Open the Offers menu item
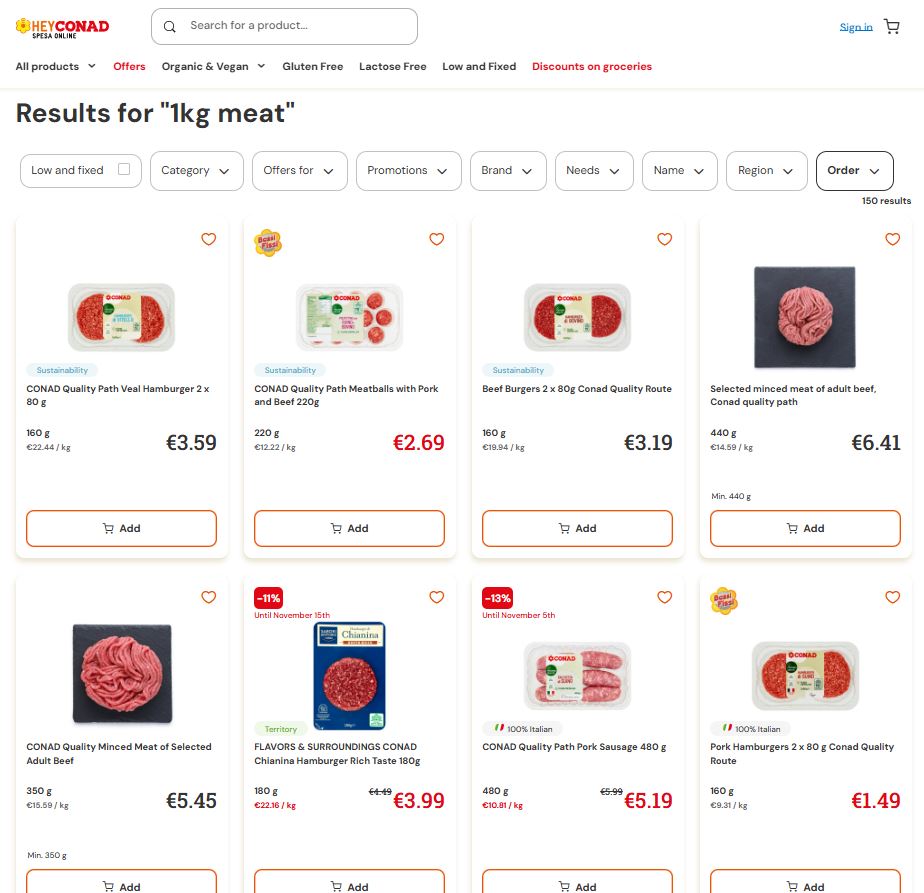 pos(129,67)
